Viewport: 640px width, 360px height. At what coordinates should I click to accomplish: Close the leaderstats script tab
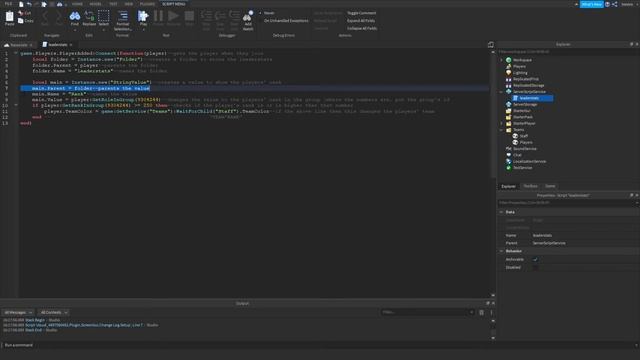71,44
